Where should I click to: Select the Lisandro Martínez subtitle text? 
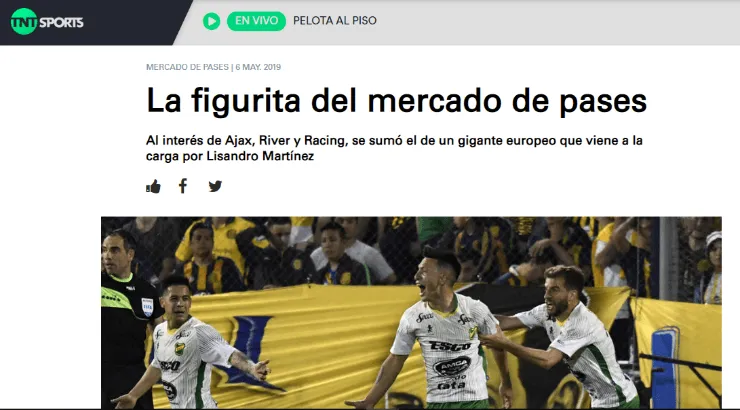[x=394, y=148]
